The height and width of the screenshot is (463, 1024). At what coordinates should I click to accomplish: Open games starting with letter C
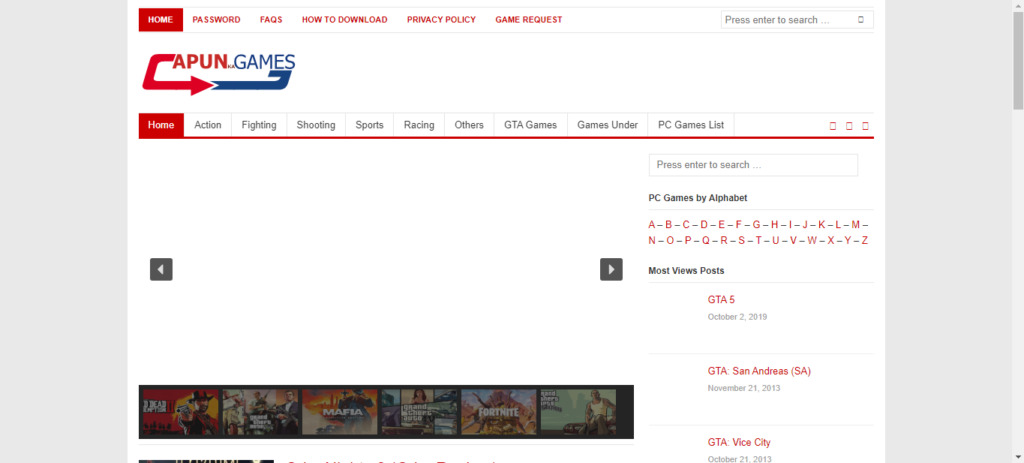tap(686, 225)
